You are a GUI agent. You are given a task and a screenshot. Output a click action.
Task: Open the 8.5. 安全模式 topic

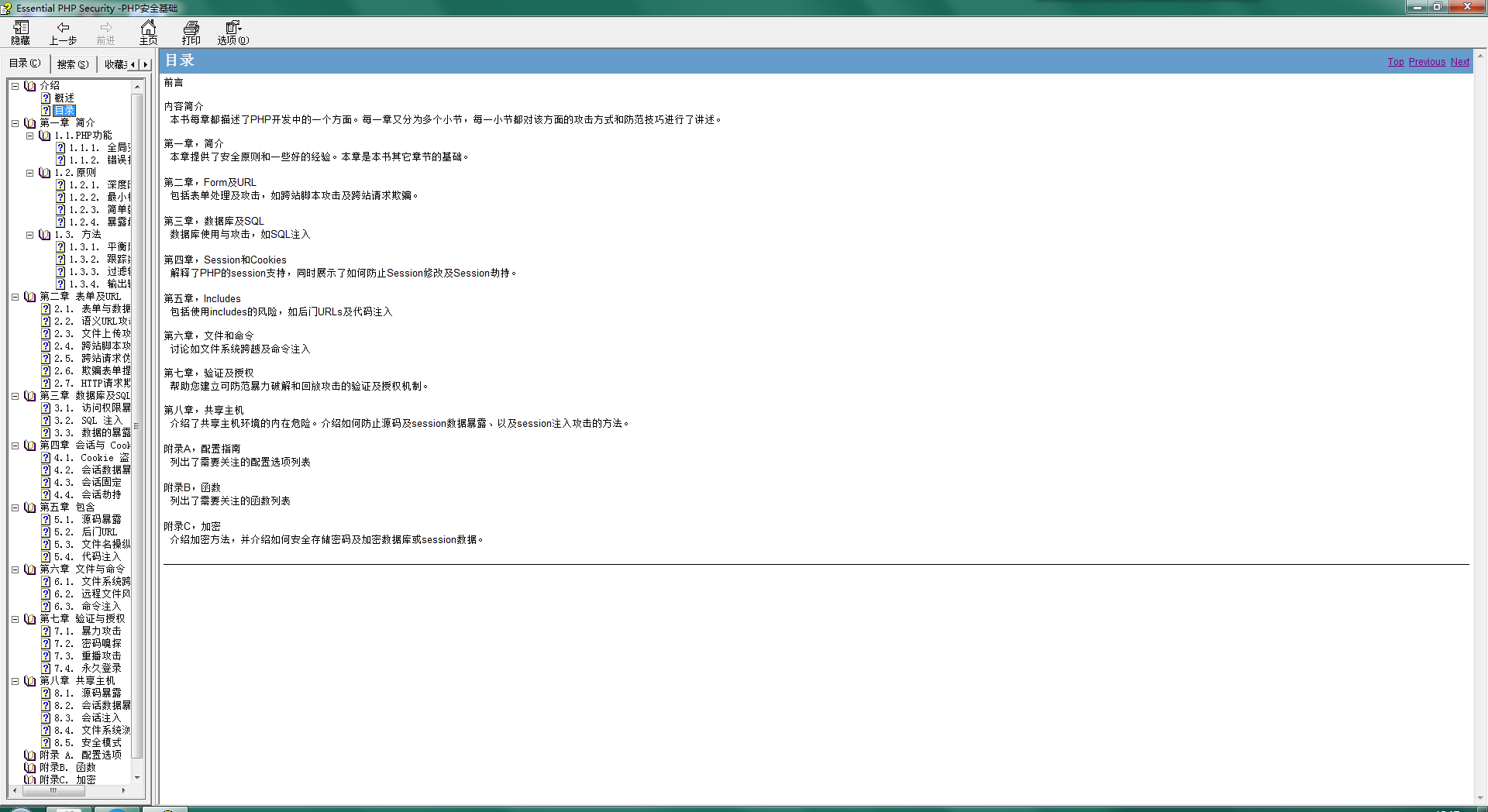click(x=88, y=743)
